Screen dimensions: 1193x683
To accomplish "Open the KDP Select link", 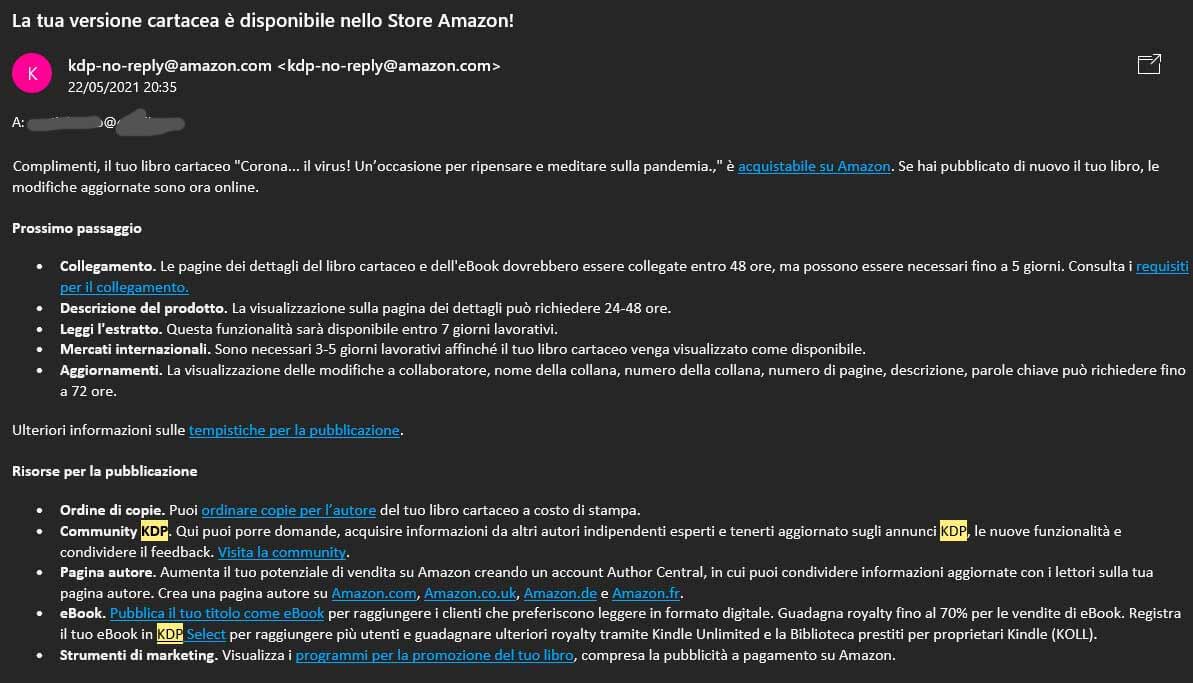I will [x=205, y=634].
